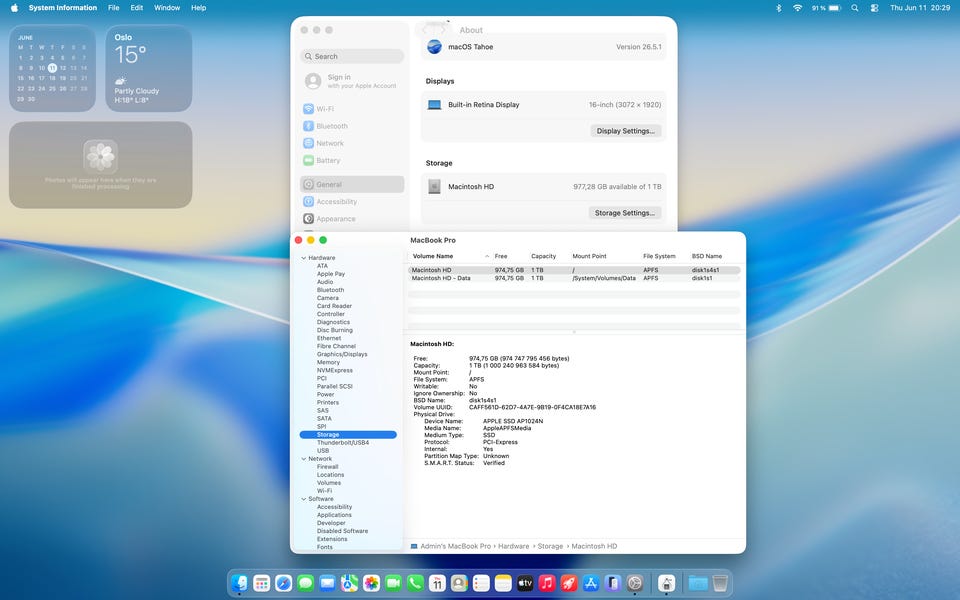Open the System Information app menu
Screen dimensions: 960x600
(62, 8)
